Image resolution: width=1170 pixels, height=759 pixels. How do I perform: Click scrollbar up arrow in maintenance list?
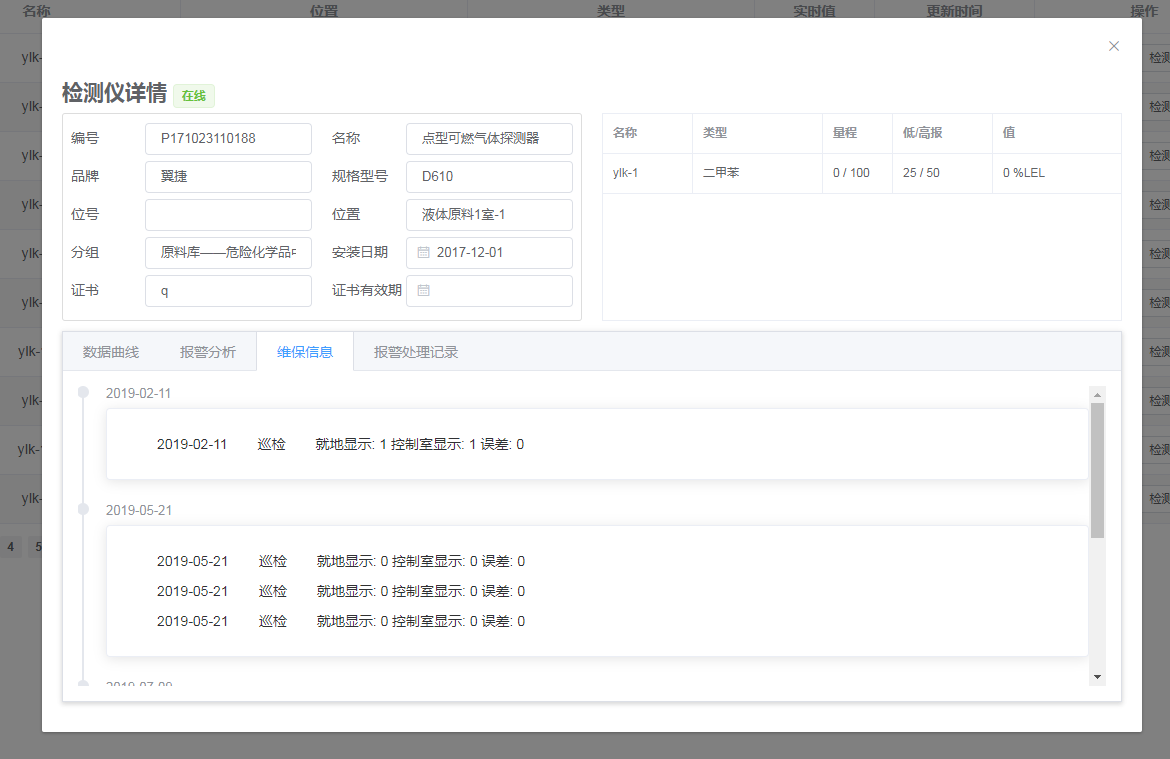tap(1097, 394)
